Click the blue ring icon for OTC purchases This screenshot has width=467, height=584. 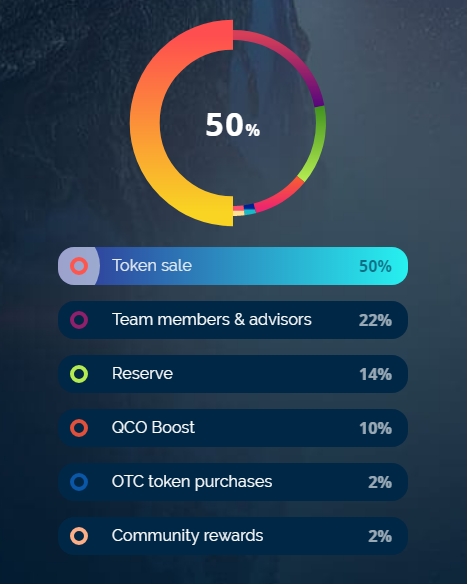(79, 482)
